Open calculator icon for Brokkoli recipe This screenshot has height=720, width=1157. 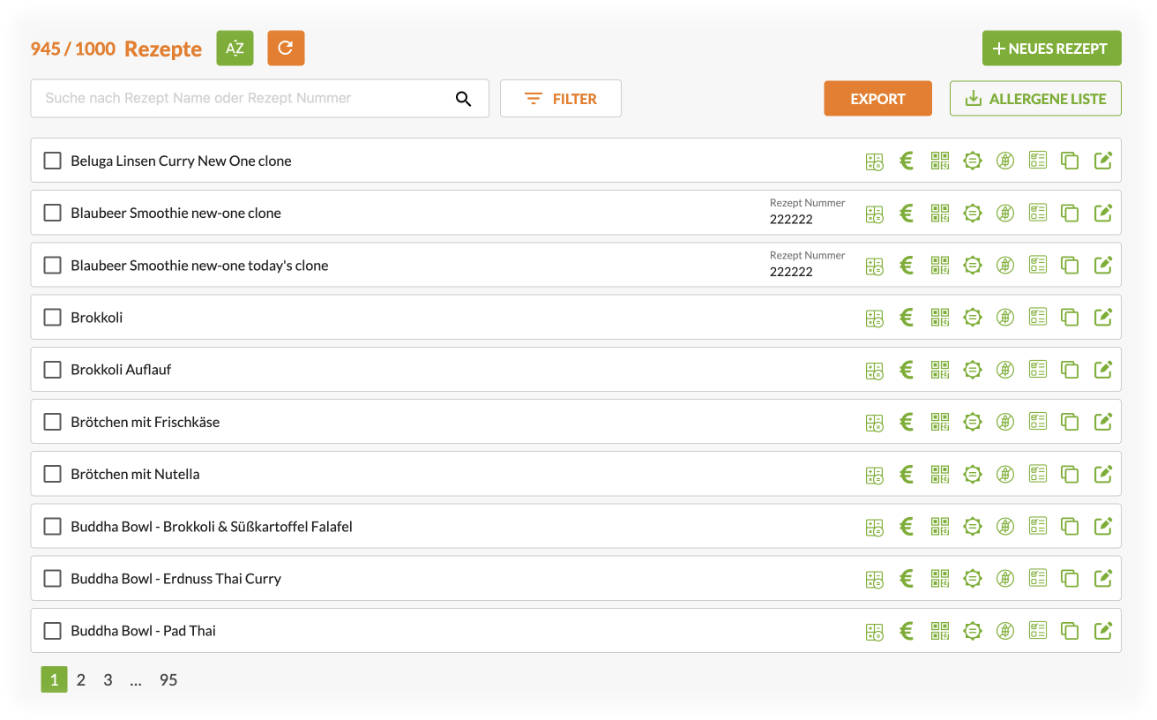(874, 318)
